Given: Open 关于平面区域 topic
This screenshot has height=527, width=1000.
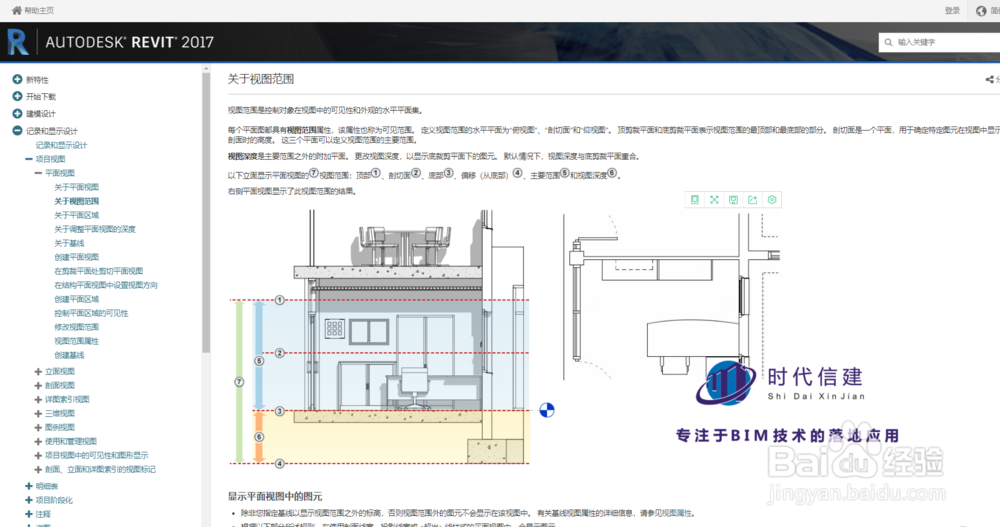Looking at the screenshot, I should pyautogui.click(x=77, y=215).
